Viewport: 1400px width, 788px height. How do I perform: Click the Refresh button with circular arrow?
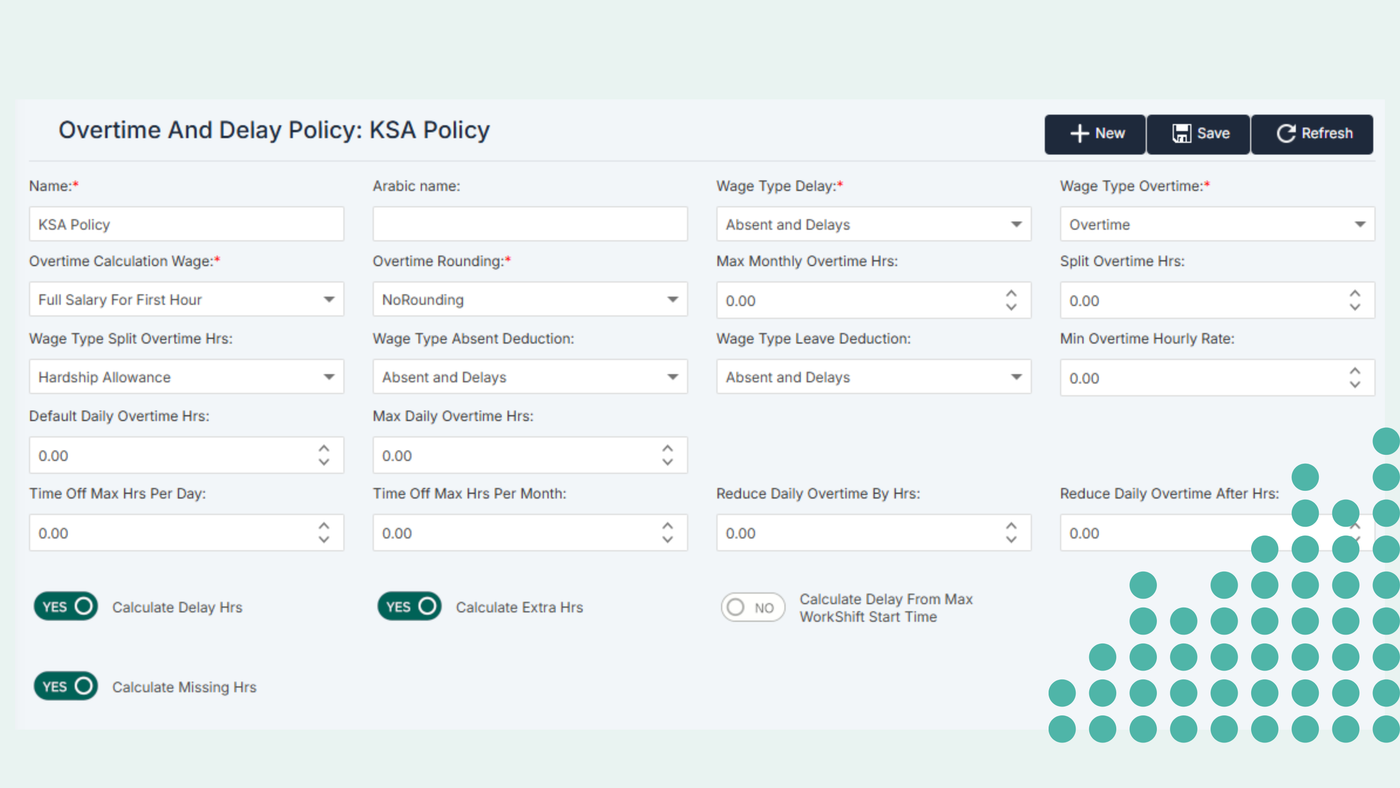[1312, 134]
